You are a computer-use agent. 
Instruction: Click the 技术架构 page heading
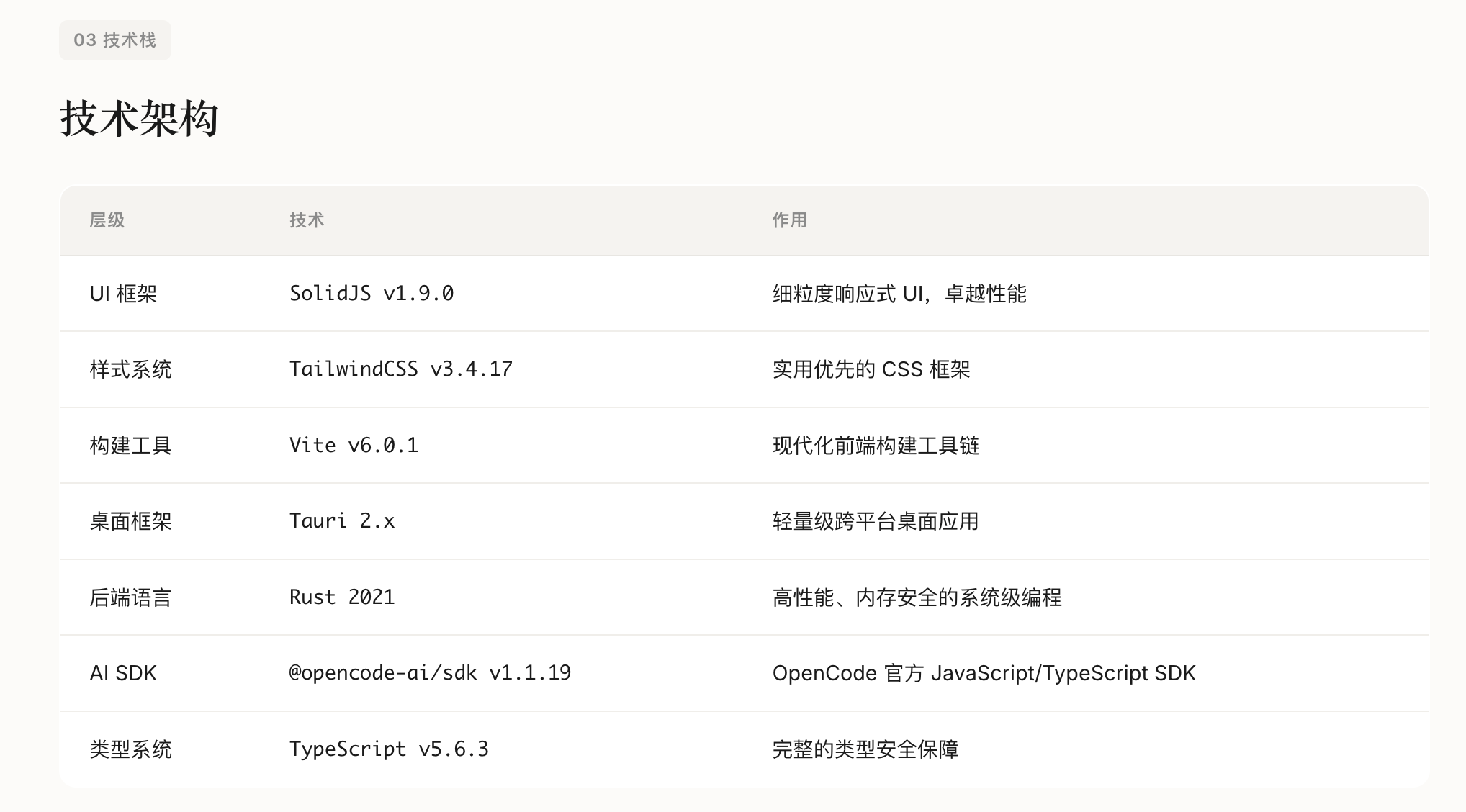(x=139, y=118)
